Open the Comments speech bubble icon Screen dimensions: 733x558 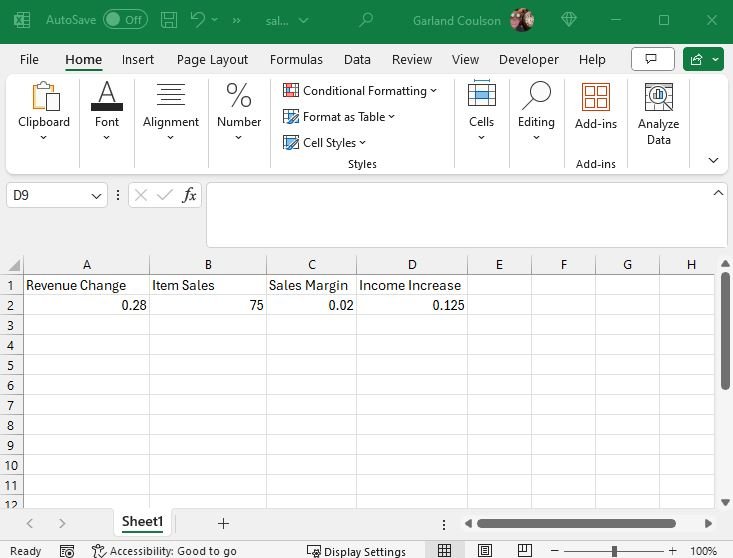click(x=652, y=59)
